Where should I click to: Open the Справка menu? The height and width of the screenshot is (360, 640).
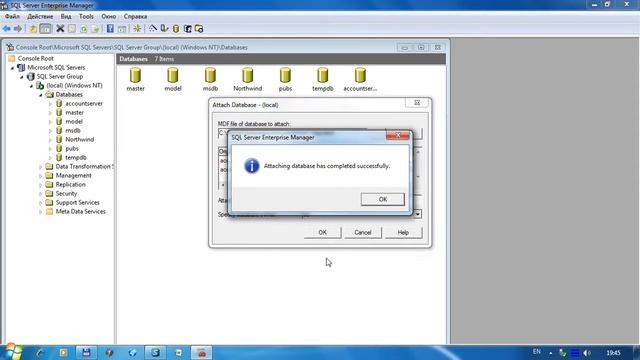(x=136, y=16)
